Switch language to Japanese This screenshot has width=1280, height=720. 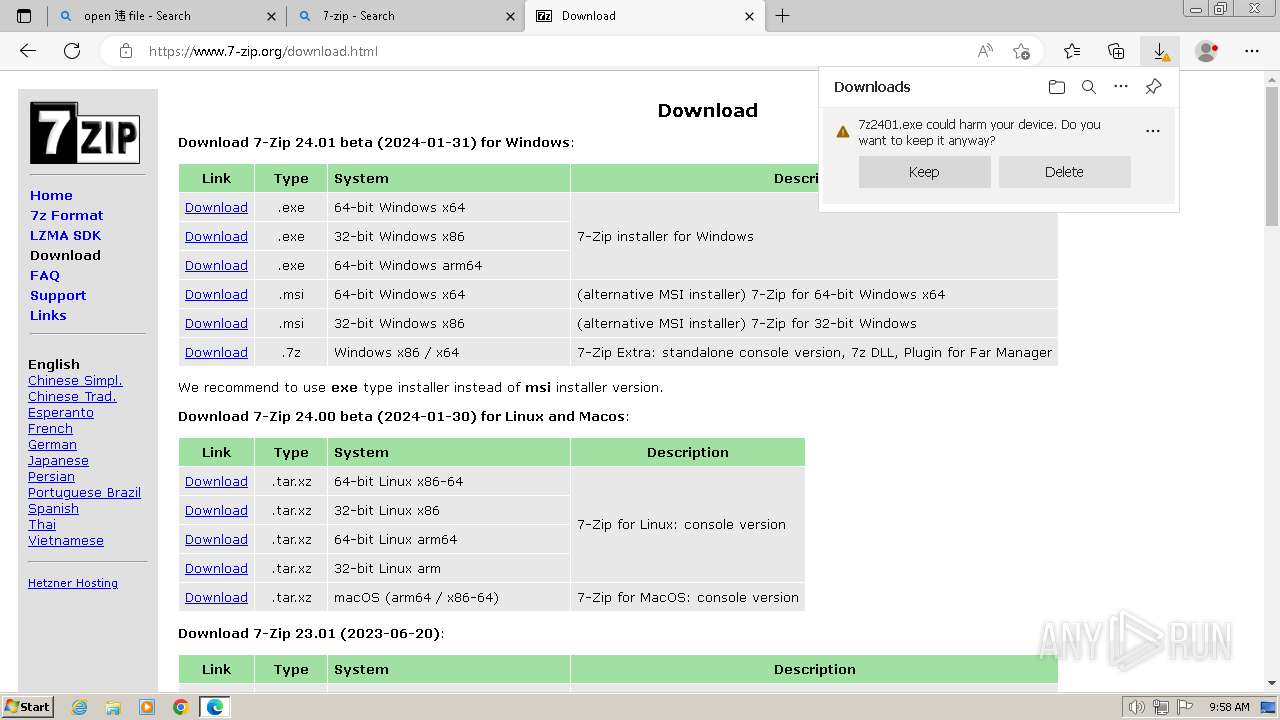(x=58, y=460)
